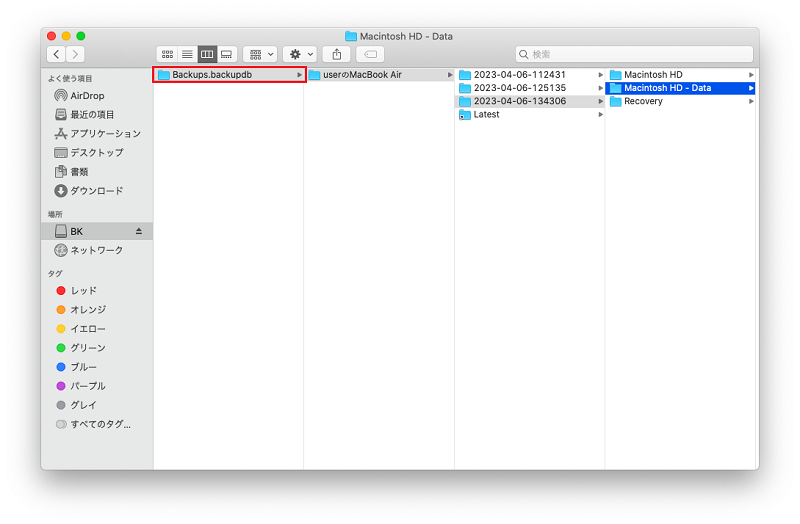Expand arrow of 2023-04-06-112431
The image size is (800, 524).
click(x=601, y=75)
